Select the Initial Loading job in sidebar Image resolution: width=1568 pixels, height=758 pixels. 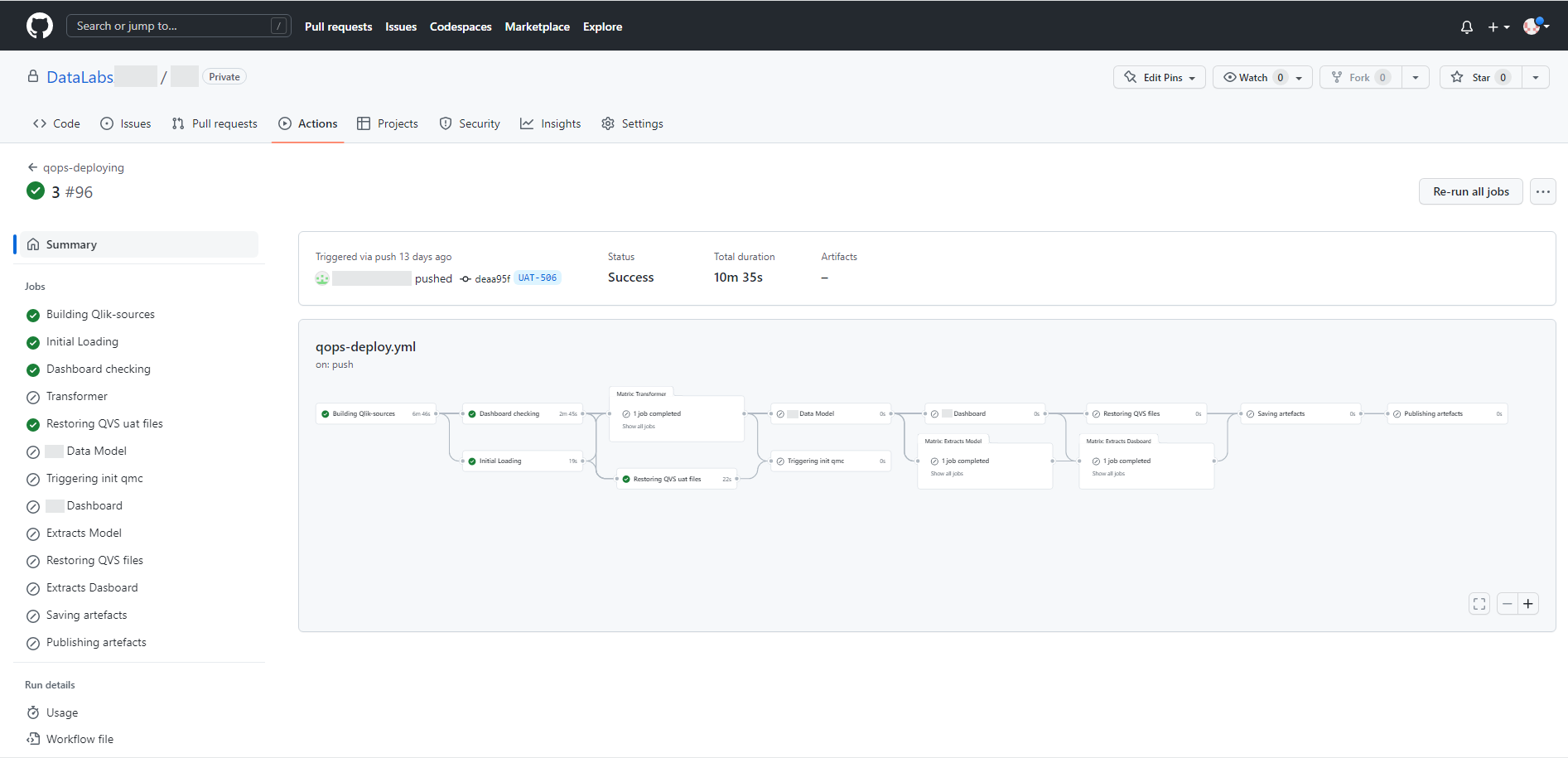(82, 341)
